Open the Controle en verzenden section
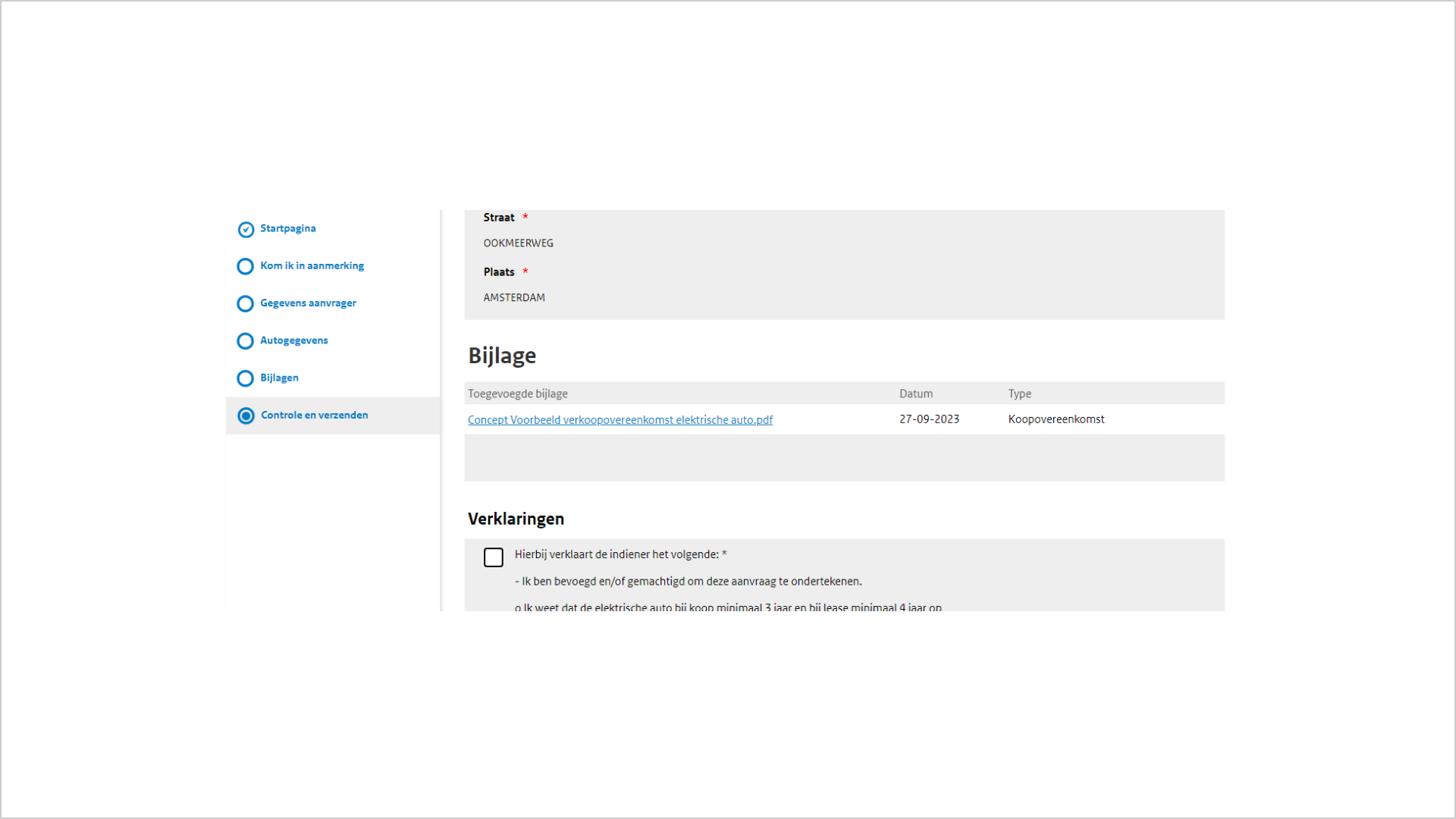Screen dimensions: 1456x819 (313, 415)
